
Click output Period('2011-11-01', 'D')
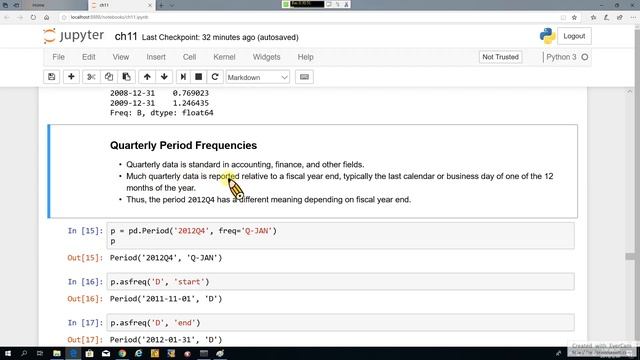tap(166, 299)
